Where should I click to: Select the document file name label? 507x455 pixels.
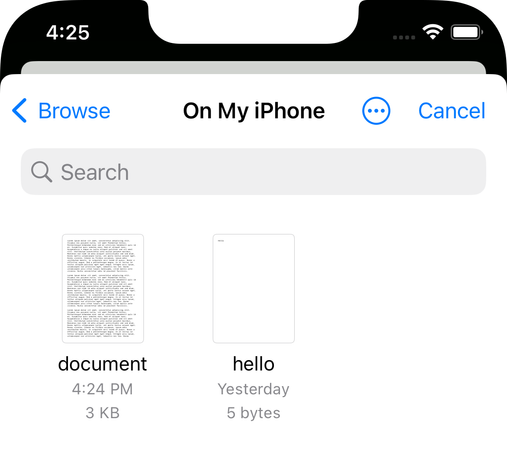click(102, 364)
